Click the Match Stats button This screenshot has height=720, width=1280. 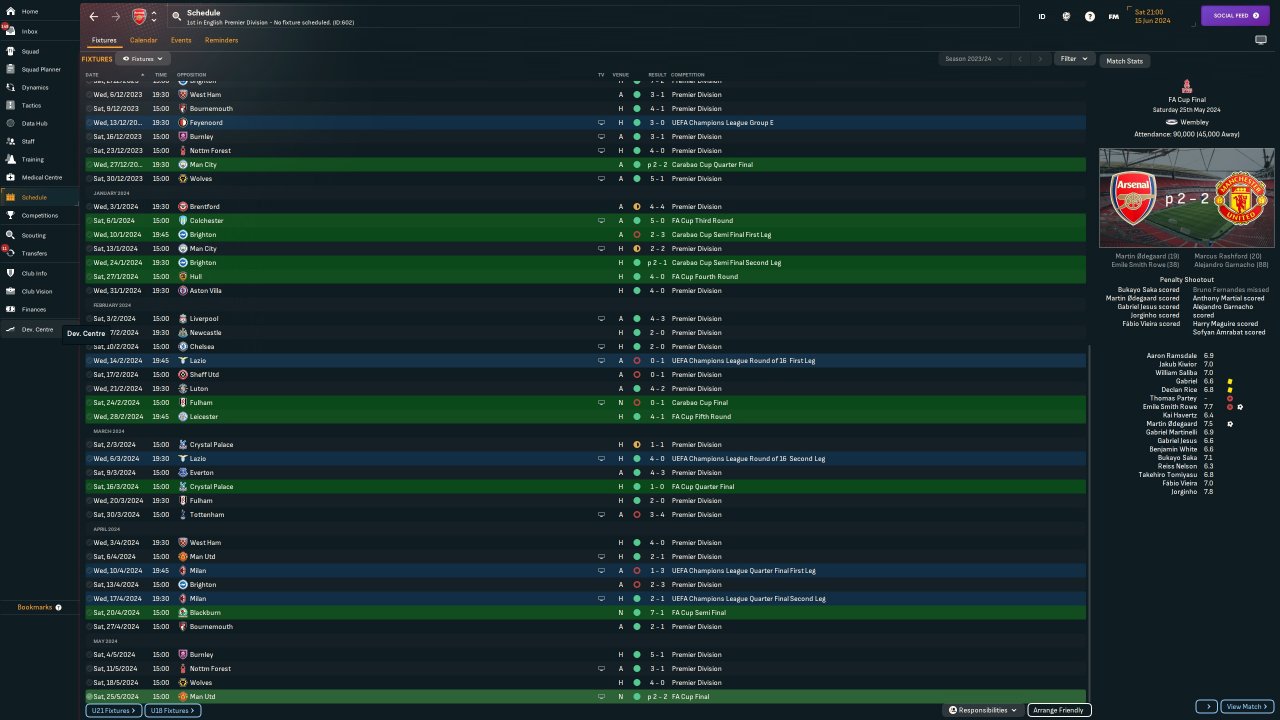tap(1125, 61)
